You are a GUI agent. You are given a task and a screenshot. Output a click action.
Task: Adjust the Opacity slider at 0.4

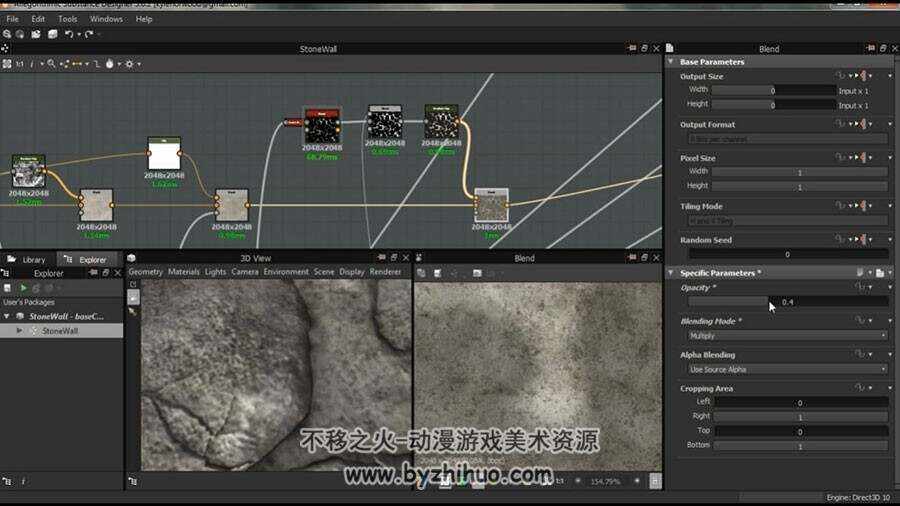point(788,302)
